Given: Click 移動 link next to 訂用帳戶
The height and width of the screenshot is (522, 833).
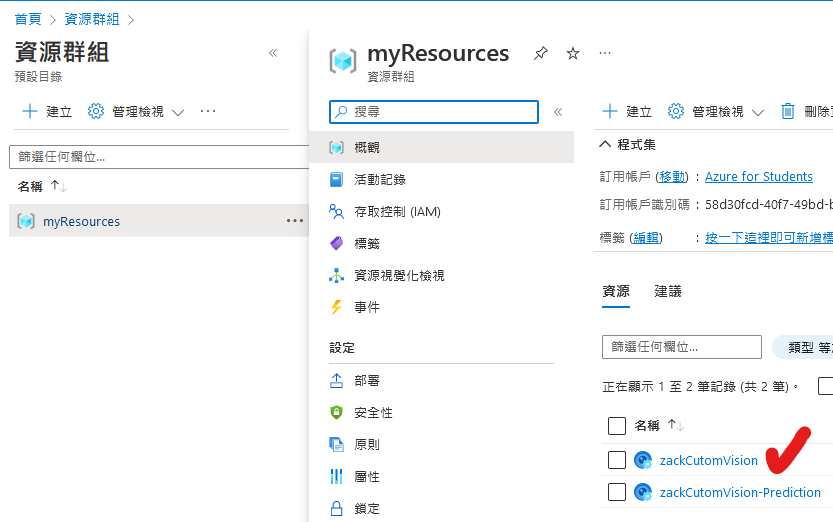Looking at the screenshot, I should [672, 176].
